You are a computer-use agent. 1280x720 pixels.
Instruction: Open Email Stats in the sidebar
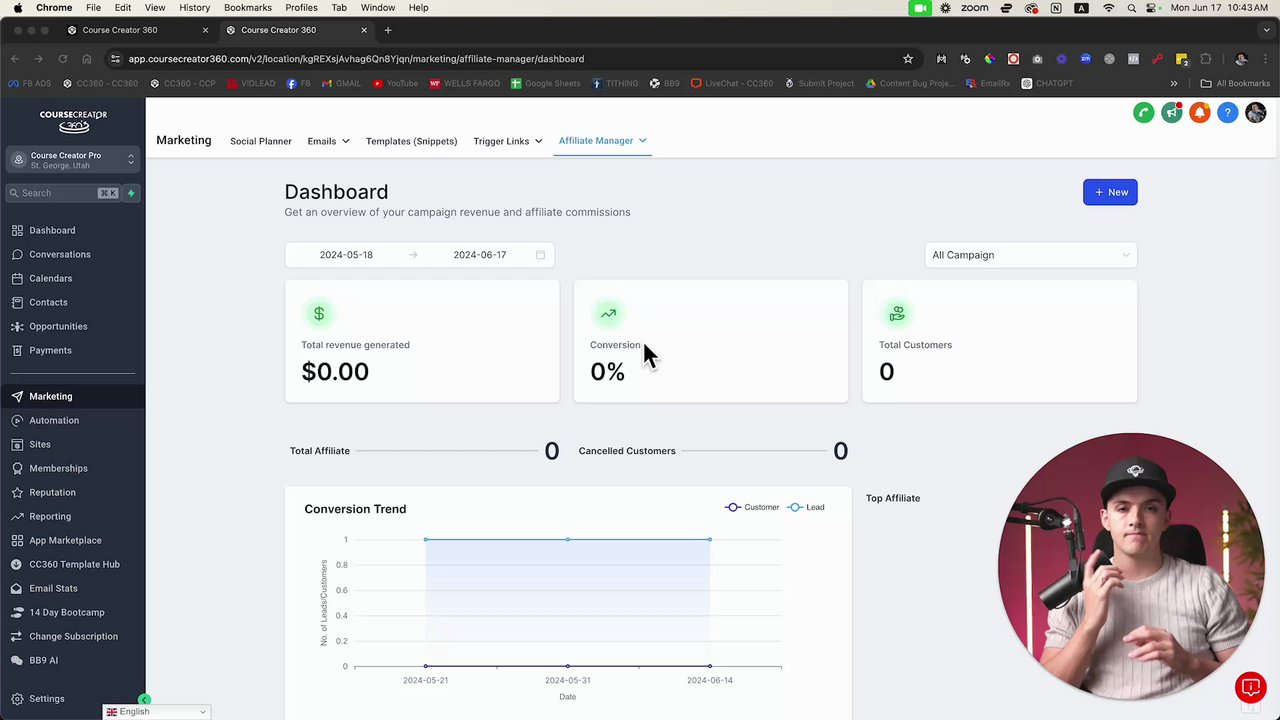[53, 588]
